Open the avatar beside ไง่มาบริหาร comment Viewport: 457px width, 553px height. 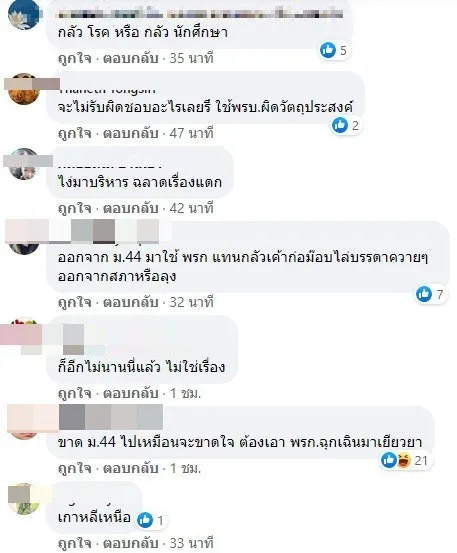pos(24,164)
